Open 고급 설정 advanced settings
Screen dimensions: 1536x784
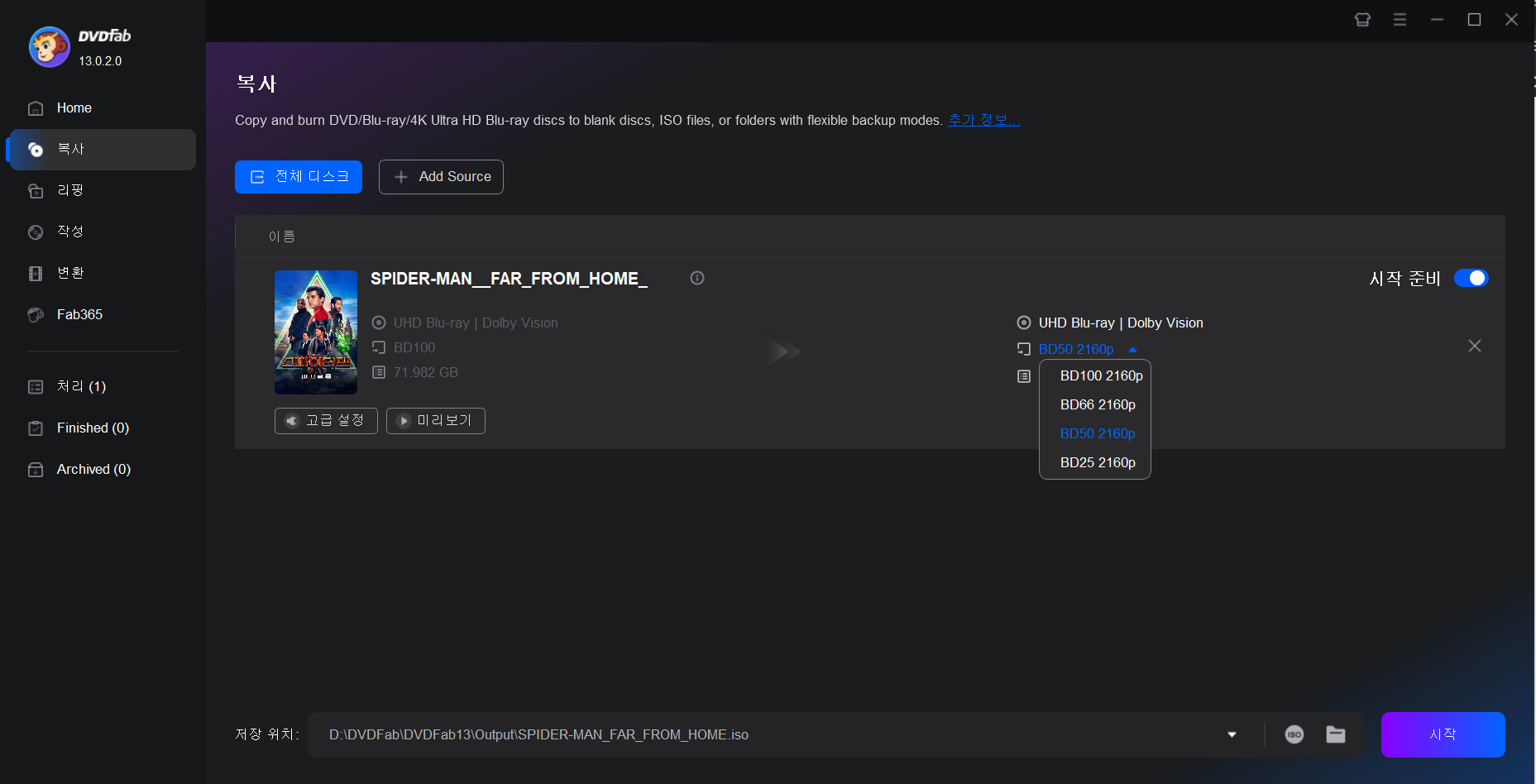point(326,421)
